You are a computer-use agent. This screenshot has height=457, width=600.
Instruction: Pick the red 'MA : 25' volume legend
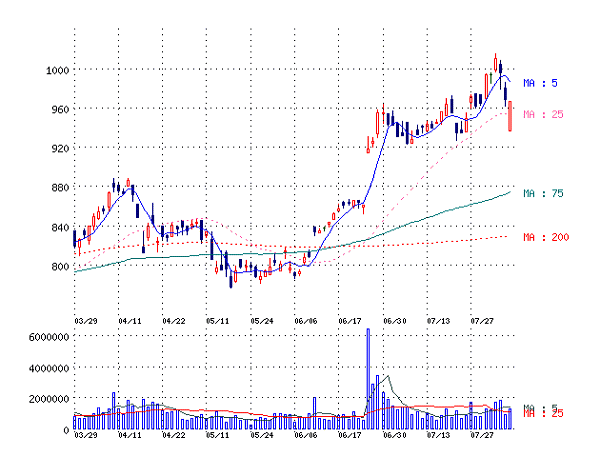543,414
